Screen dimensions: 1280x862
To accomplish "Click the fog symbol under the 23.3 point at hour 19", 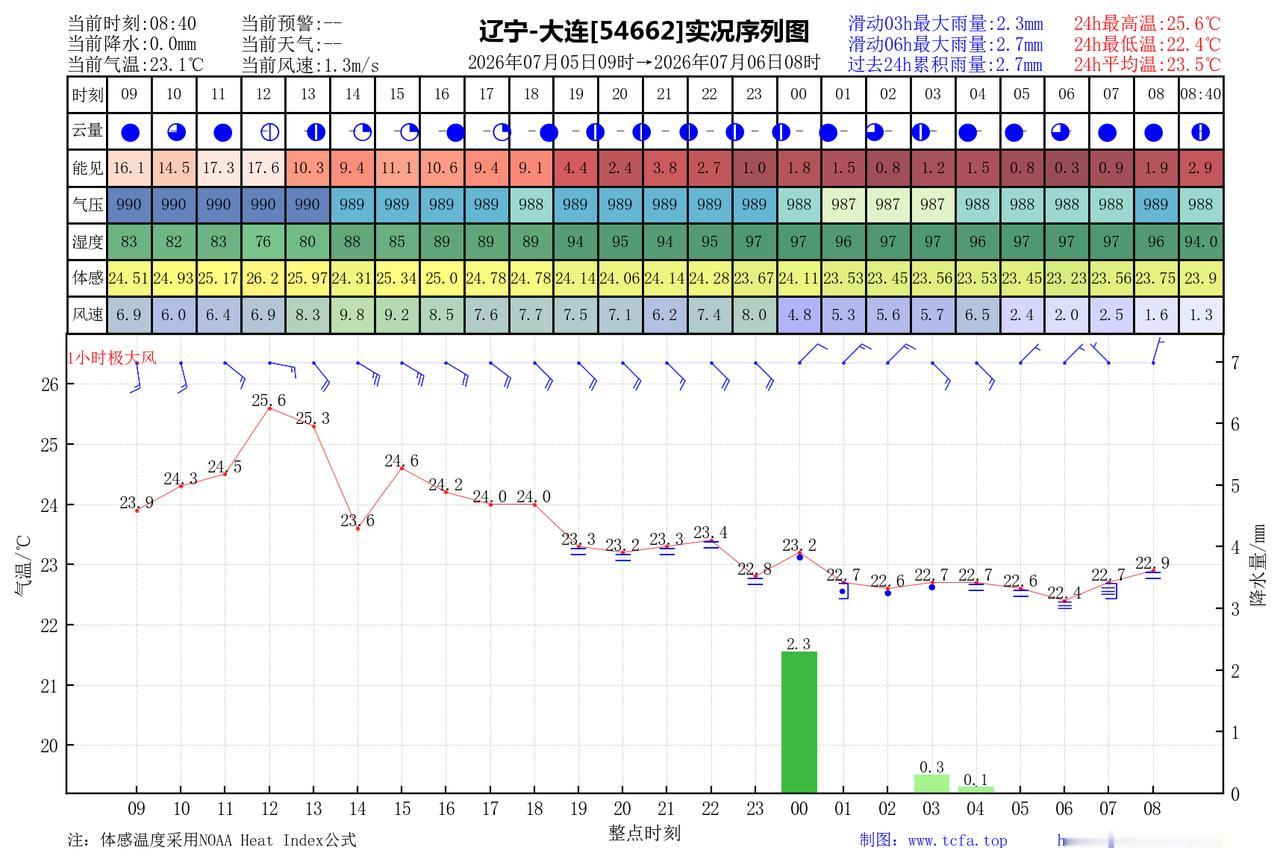I will click(x=578, y=550).
